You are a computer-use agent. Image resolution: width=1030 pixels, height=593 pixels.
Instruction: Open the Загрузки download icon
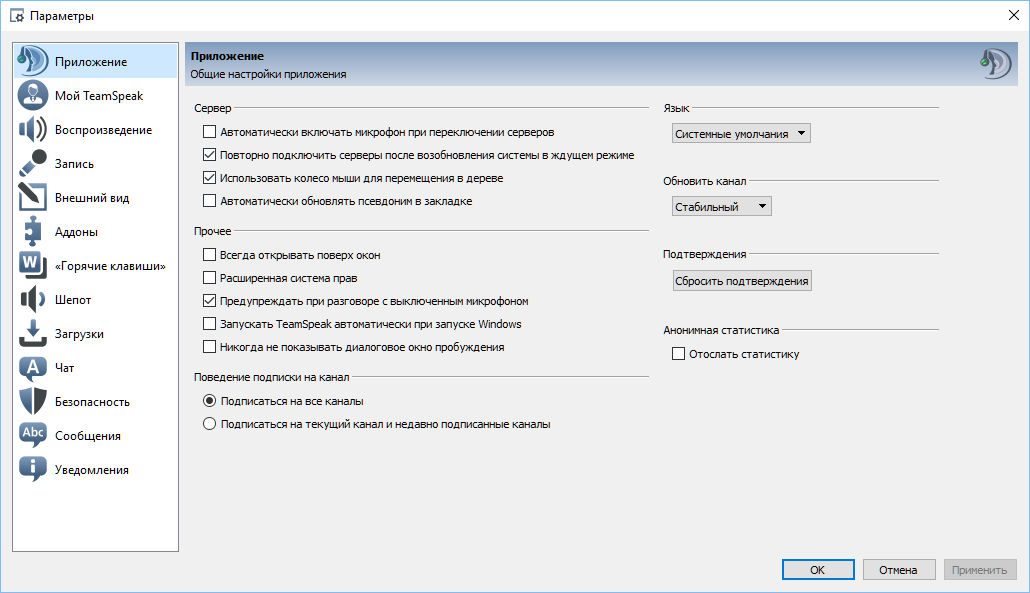coord(33,334)
